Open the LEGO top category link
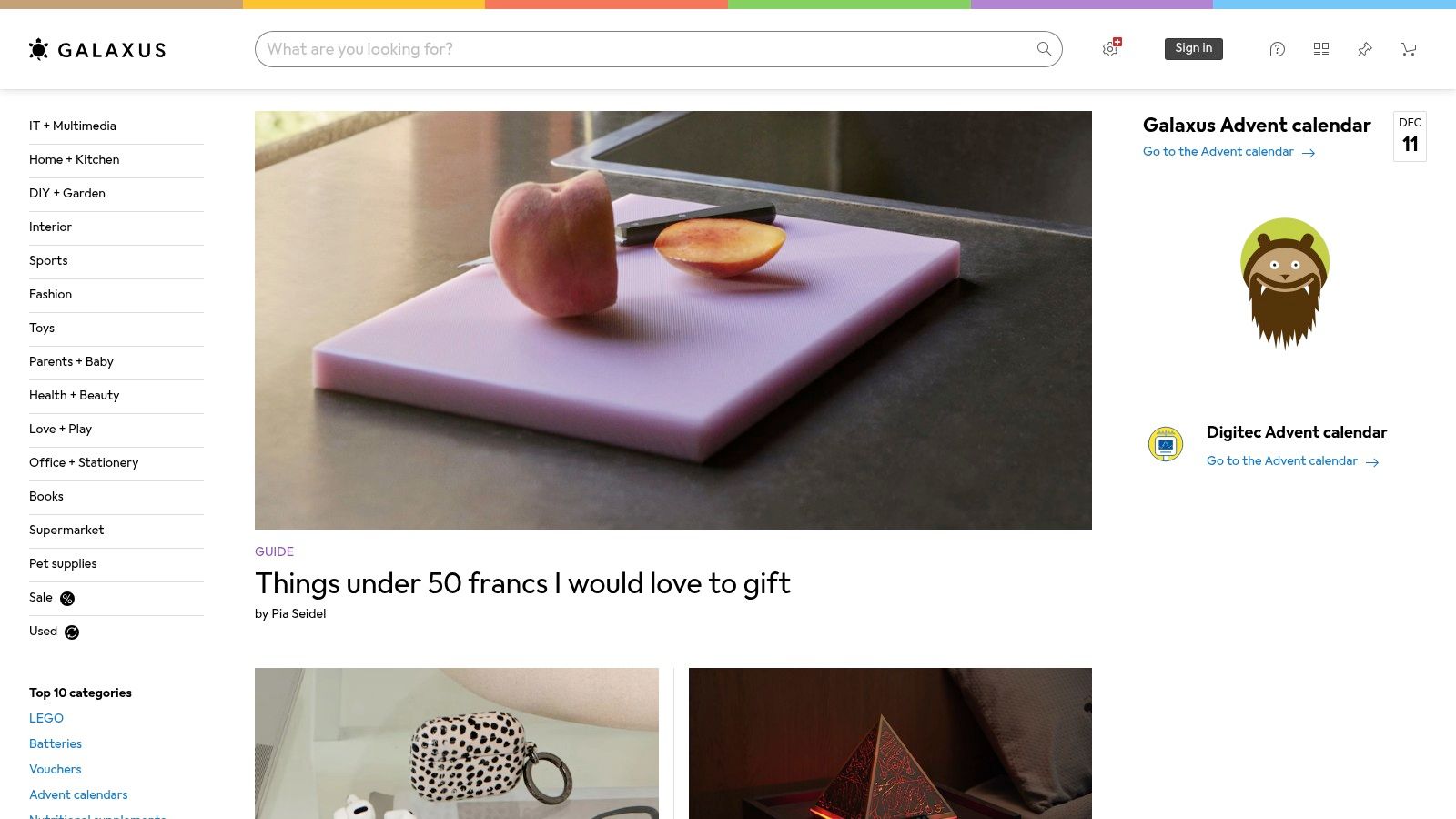1456x819 pixels. [46, 718]
